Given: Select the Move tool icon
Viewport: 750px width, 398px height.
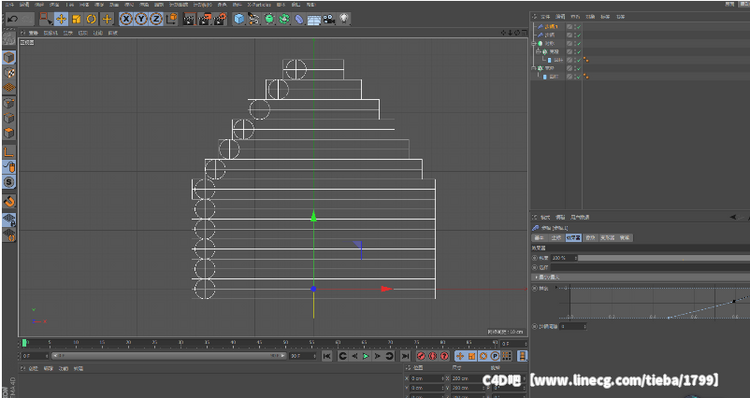Looking at the screenshot, I should pos(61,19).
